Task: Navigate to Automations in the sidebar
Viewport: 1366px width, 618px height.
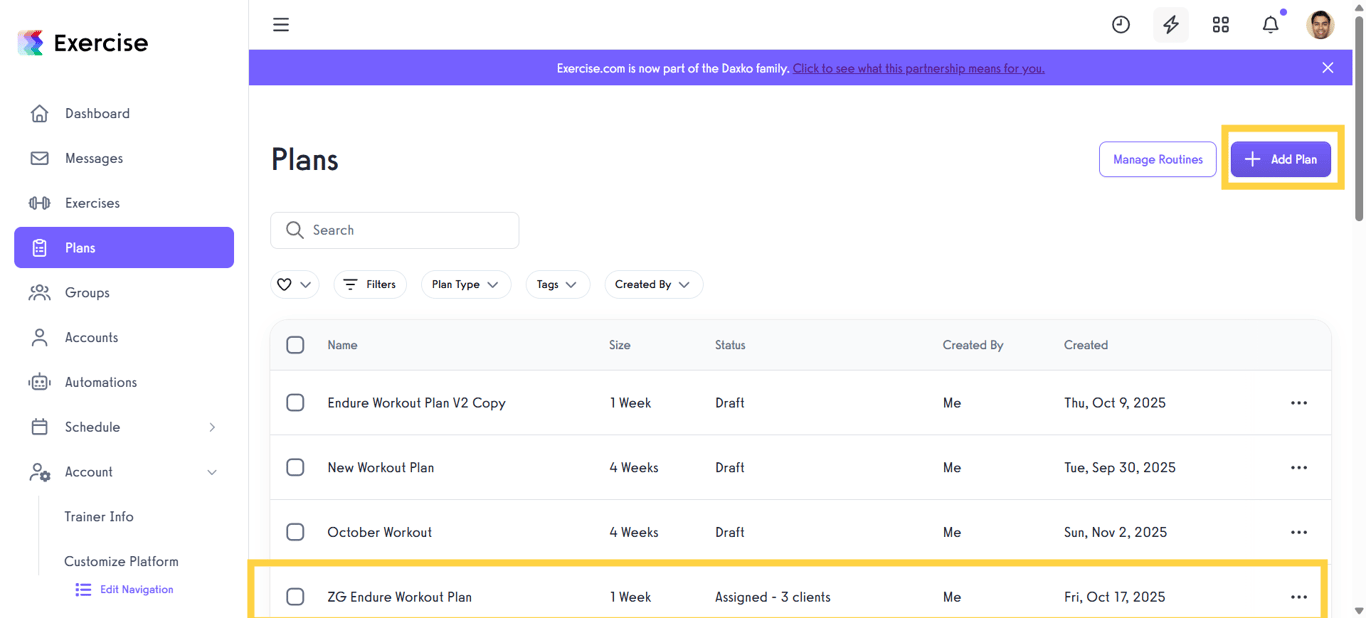Action: (100, 382)
